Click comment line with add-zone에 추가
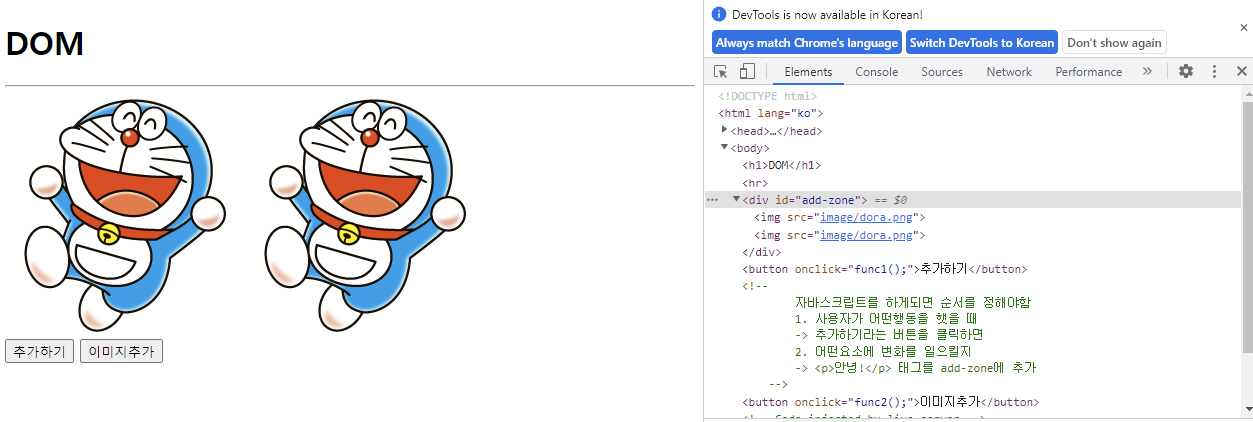 tap(915, 368)
